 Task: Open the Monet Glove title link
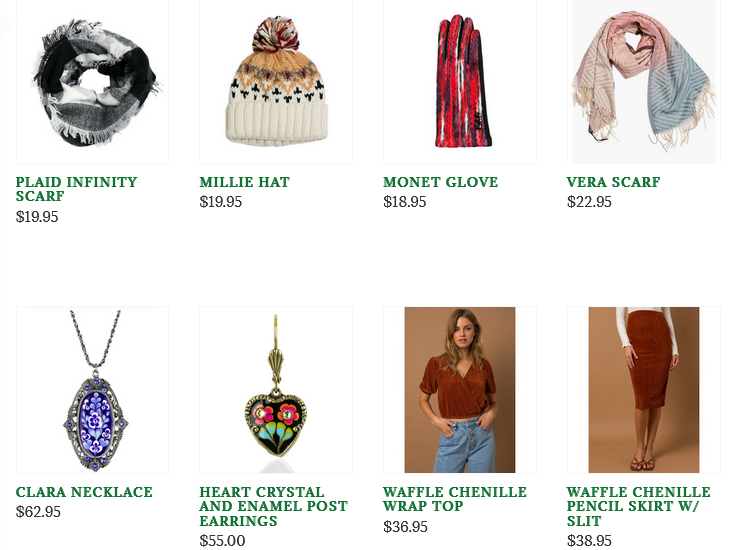(441, 182)
